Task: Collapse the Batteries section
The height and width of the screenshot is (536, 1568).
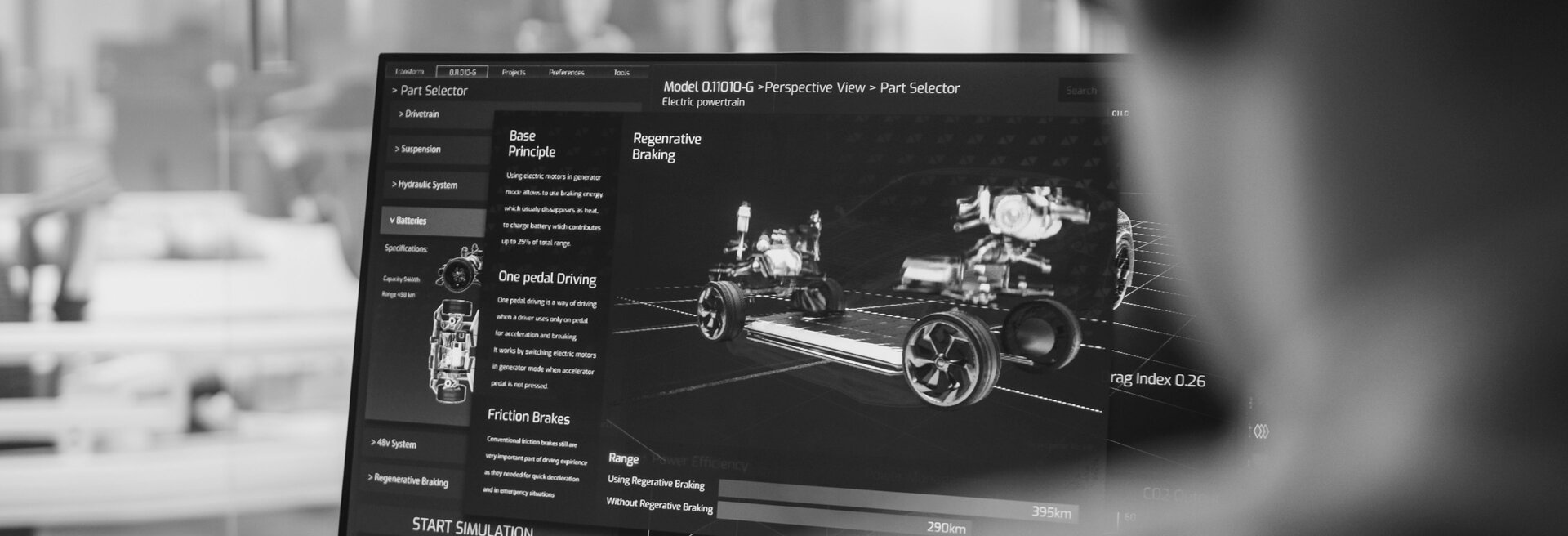Action: [408, 221]
